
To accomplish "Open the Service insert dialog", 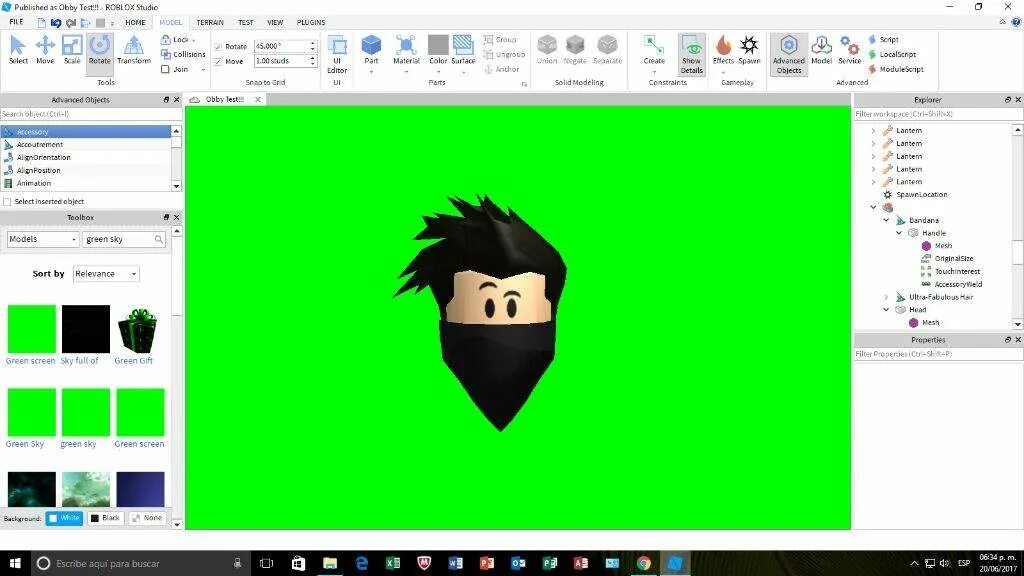I will pos(850,50).
